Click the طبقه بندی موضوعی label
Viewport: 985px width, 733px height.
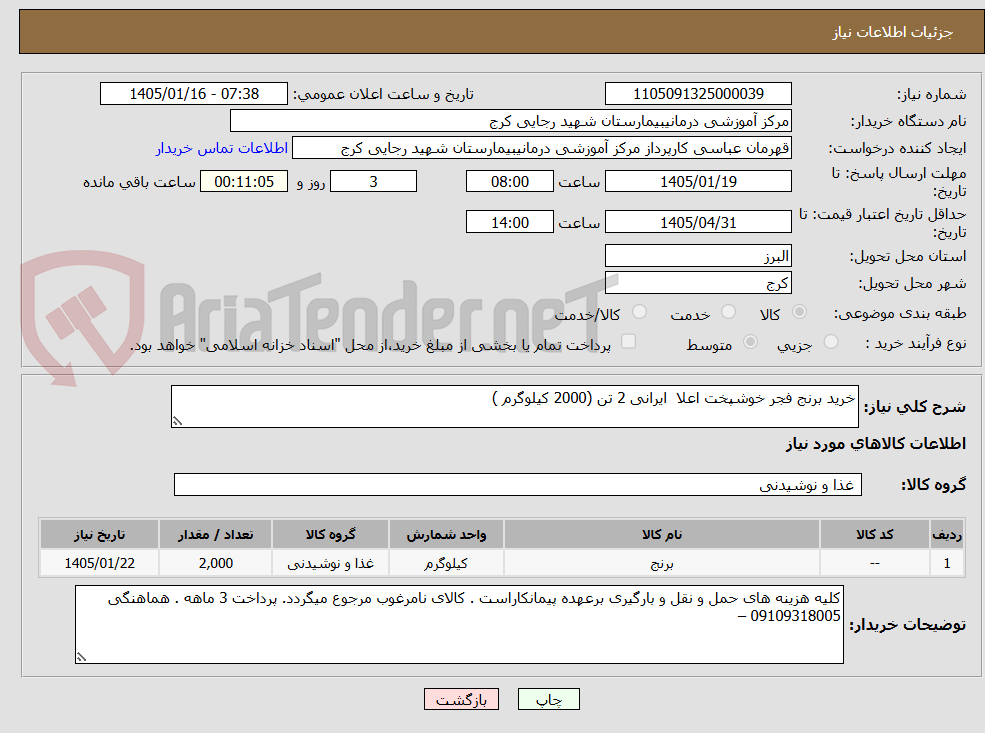coord(900,313)
